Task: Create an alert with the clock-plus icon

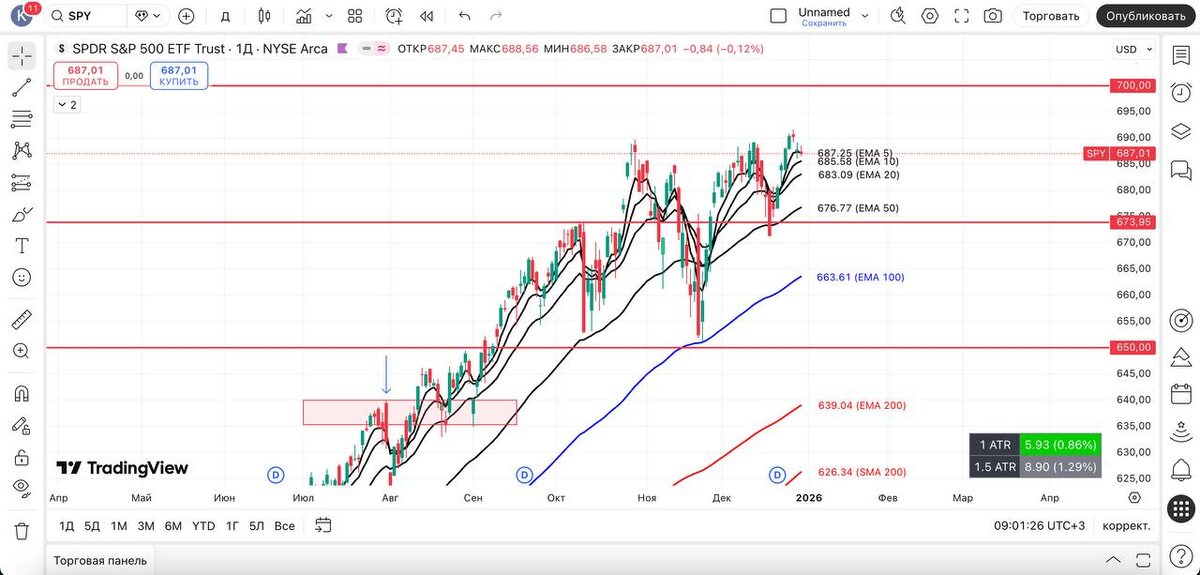Action: 394,16
